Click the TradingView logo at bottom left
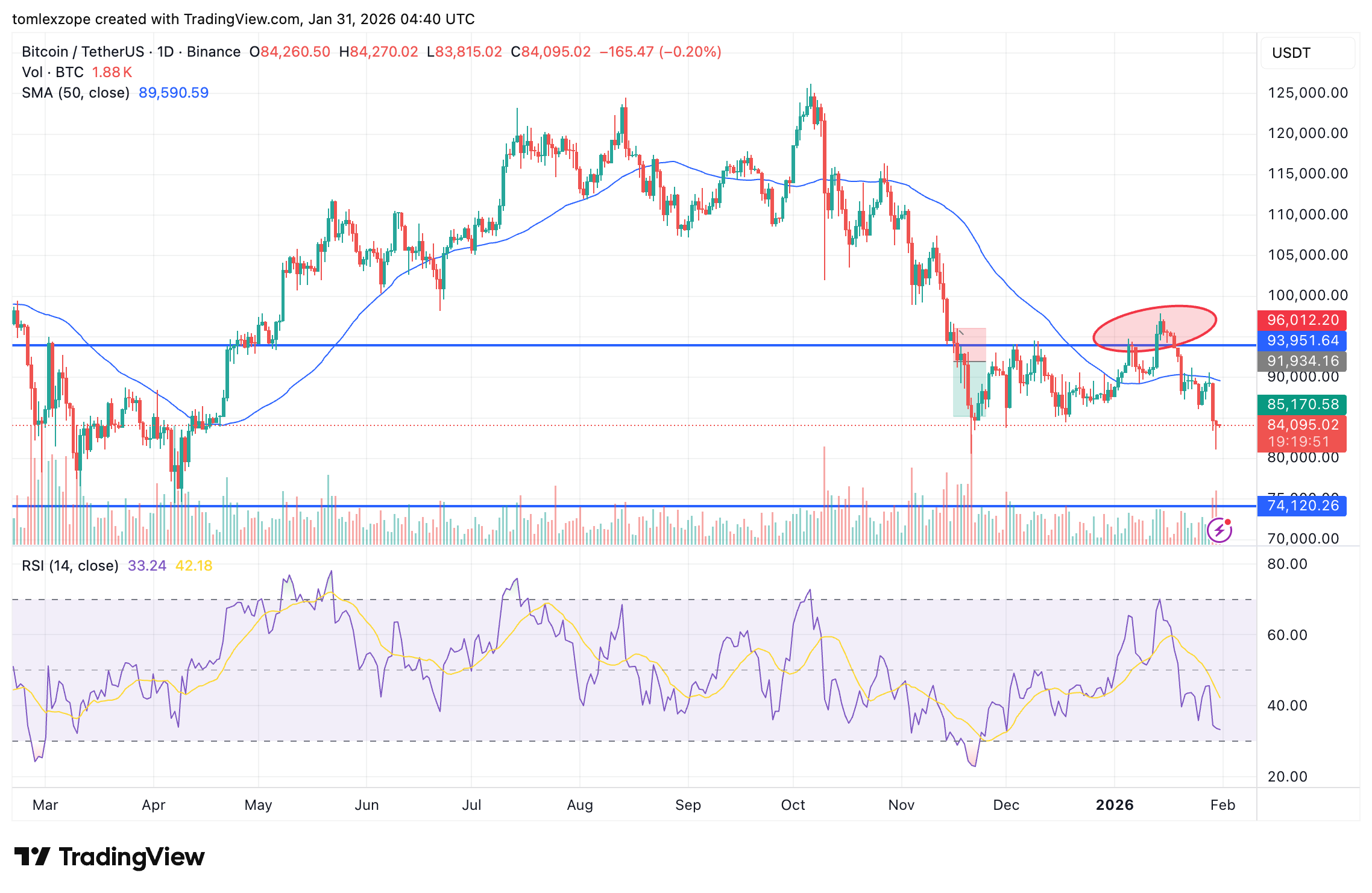The image size is (1372, 893). 109,856
